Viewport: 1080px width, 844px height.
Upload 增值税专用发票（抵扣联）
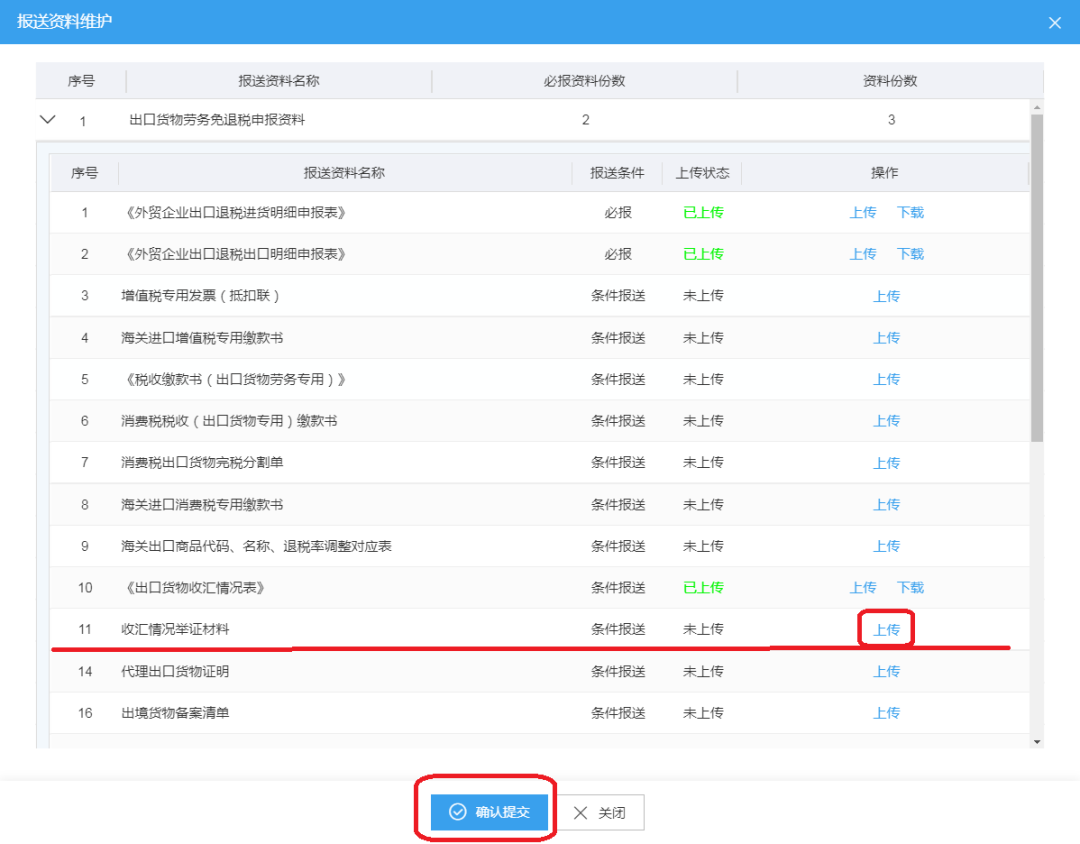pos(886,296)
